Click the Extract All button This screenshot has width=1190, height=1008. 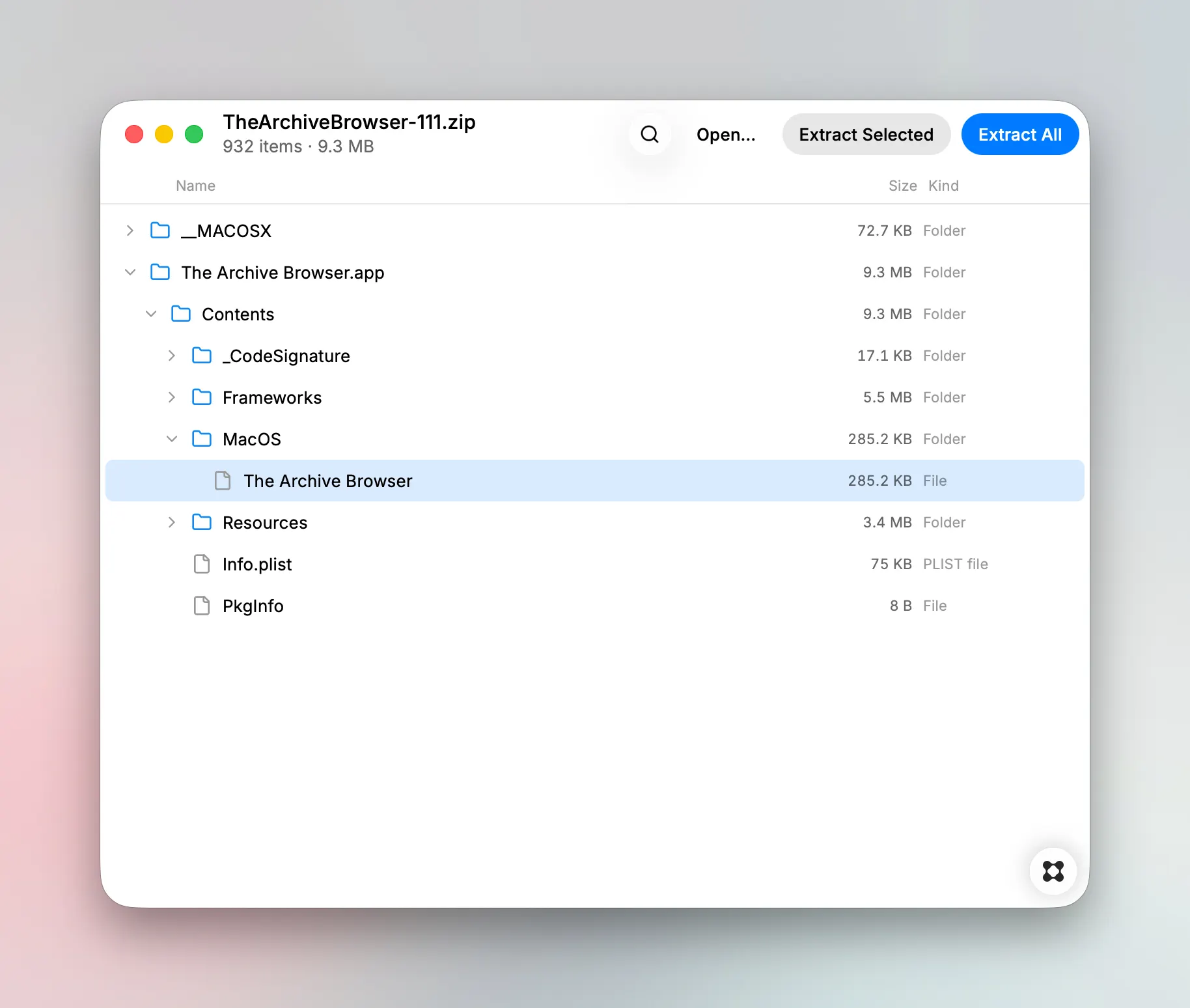tap(1020, 135)
